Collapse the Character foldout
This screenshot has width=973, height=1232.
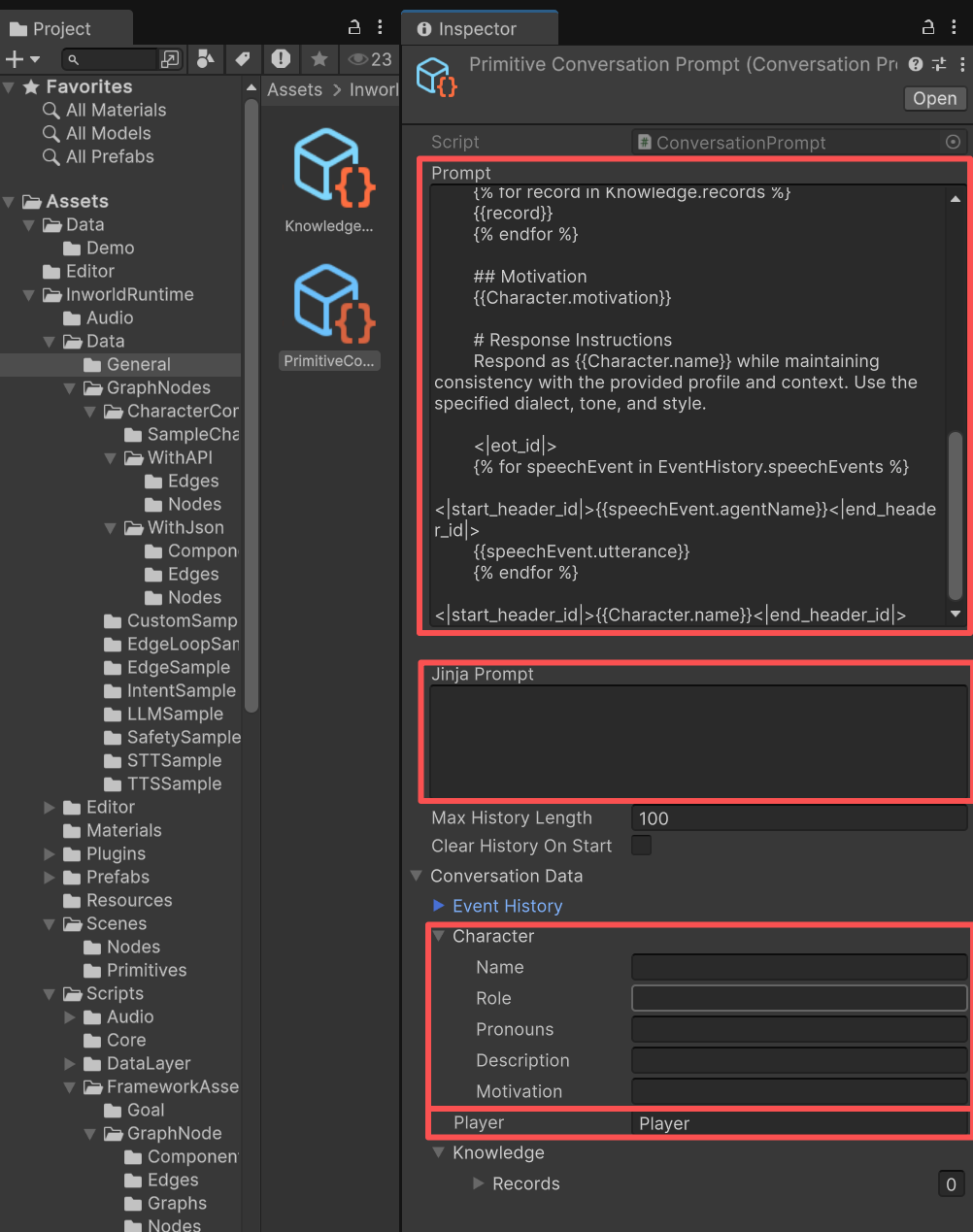pyautogui.click(x=439, y=936)
